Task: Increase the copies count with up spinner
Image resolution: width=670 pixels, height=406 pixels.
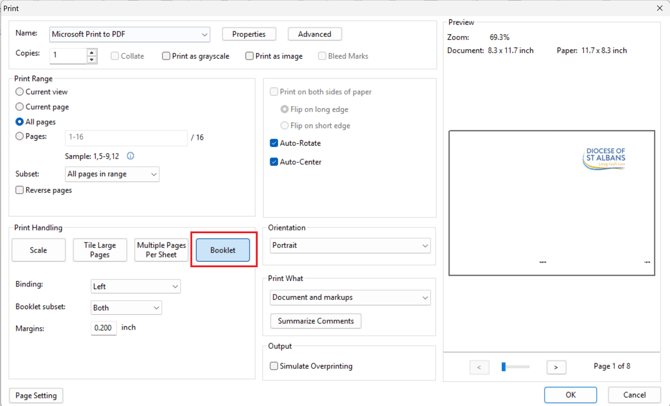Action: [x=92, y=51]
